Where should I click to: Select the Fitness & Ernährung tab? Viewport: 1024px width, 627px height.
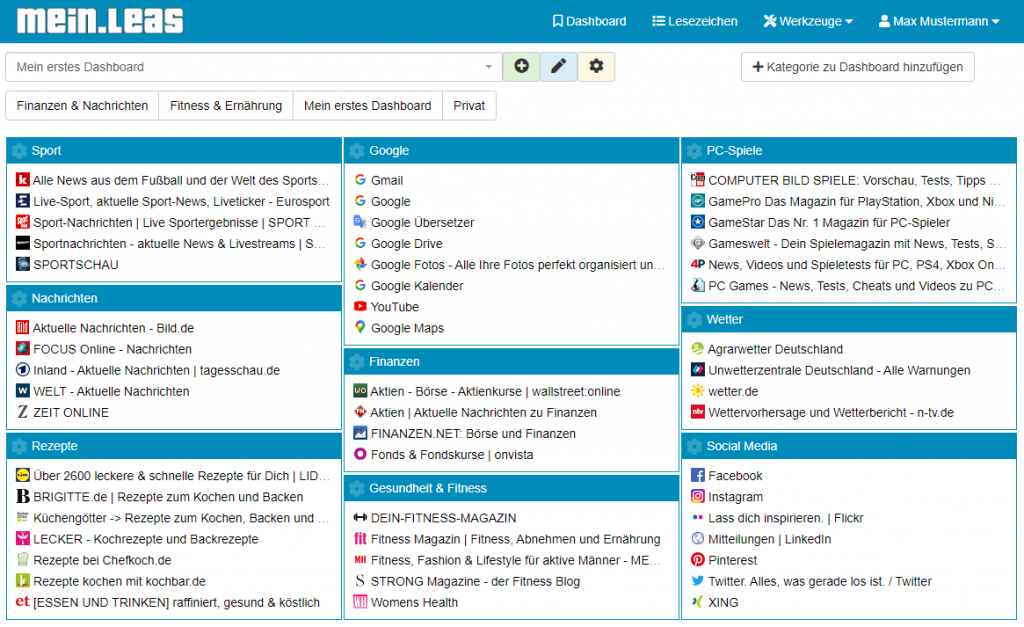coord(225,106)
